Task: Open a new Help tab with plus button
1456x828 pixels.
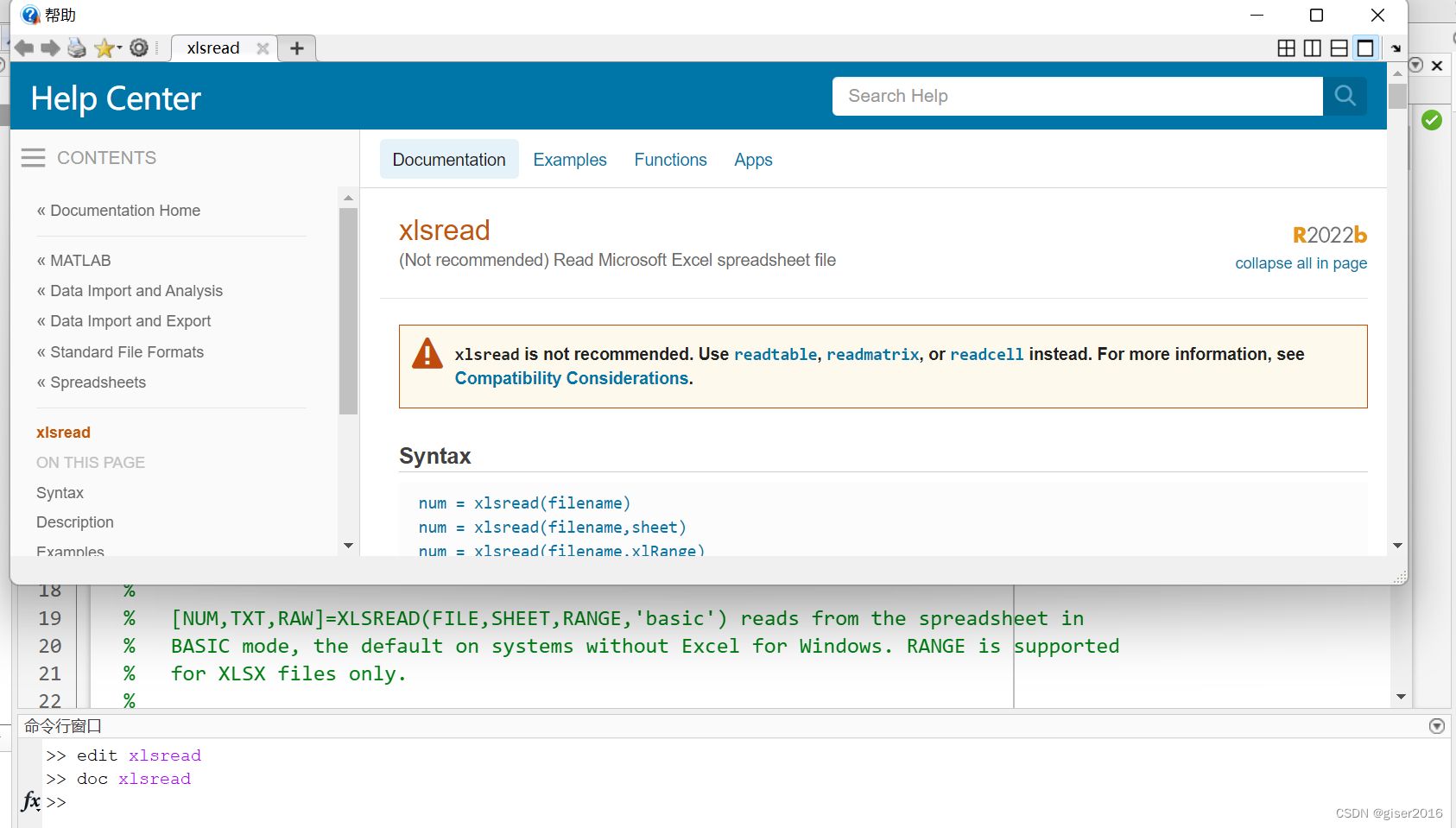Action: pos(297,48)
